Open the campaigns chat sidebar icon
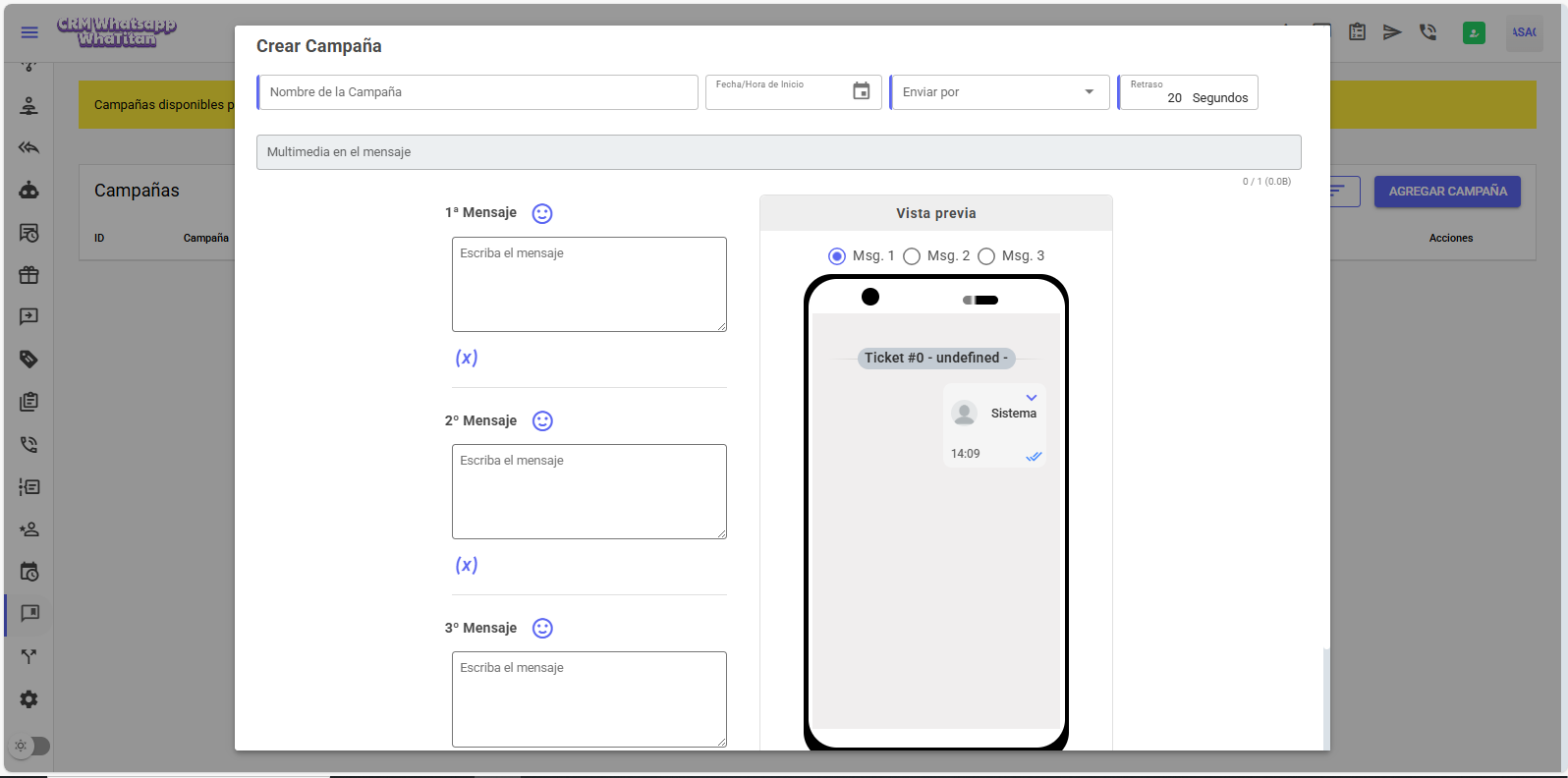Screen dimensions: 1568x778 (x=29, y=613)
